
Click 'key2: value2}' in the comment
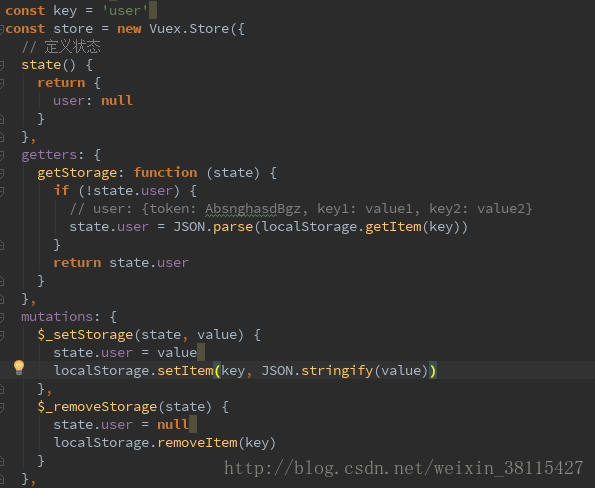(481, 208)
